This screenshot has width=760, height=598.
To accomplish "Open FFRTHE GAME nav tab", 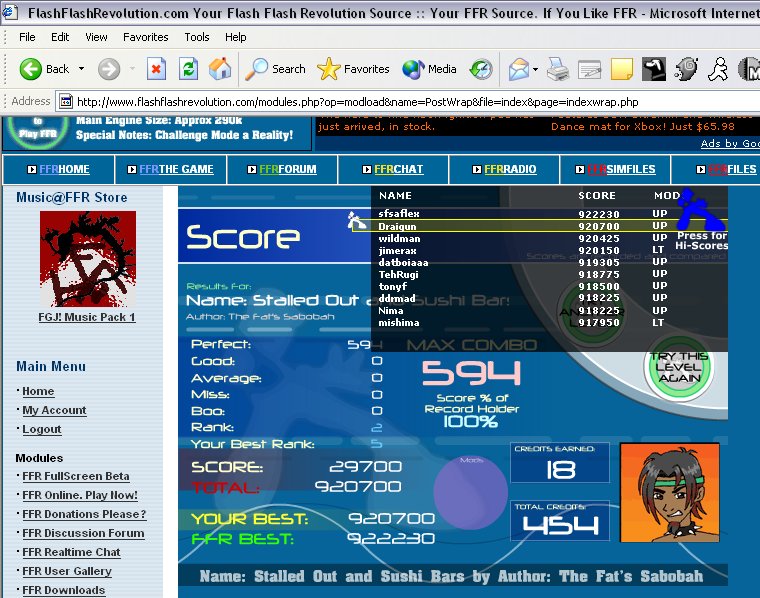I will click(171, 169).
